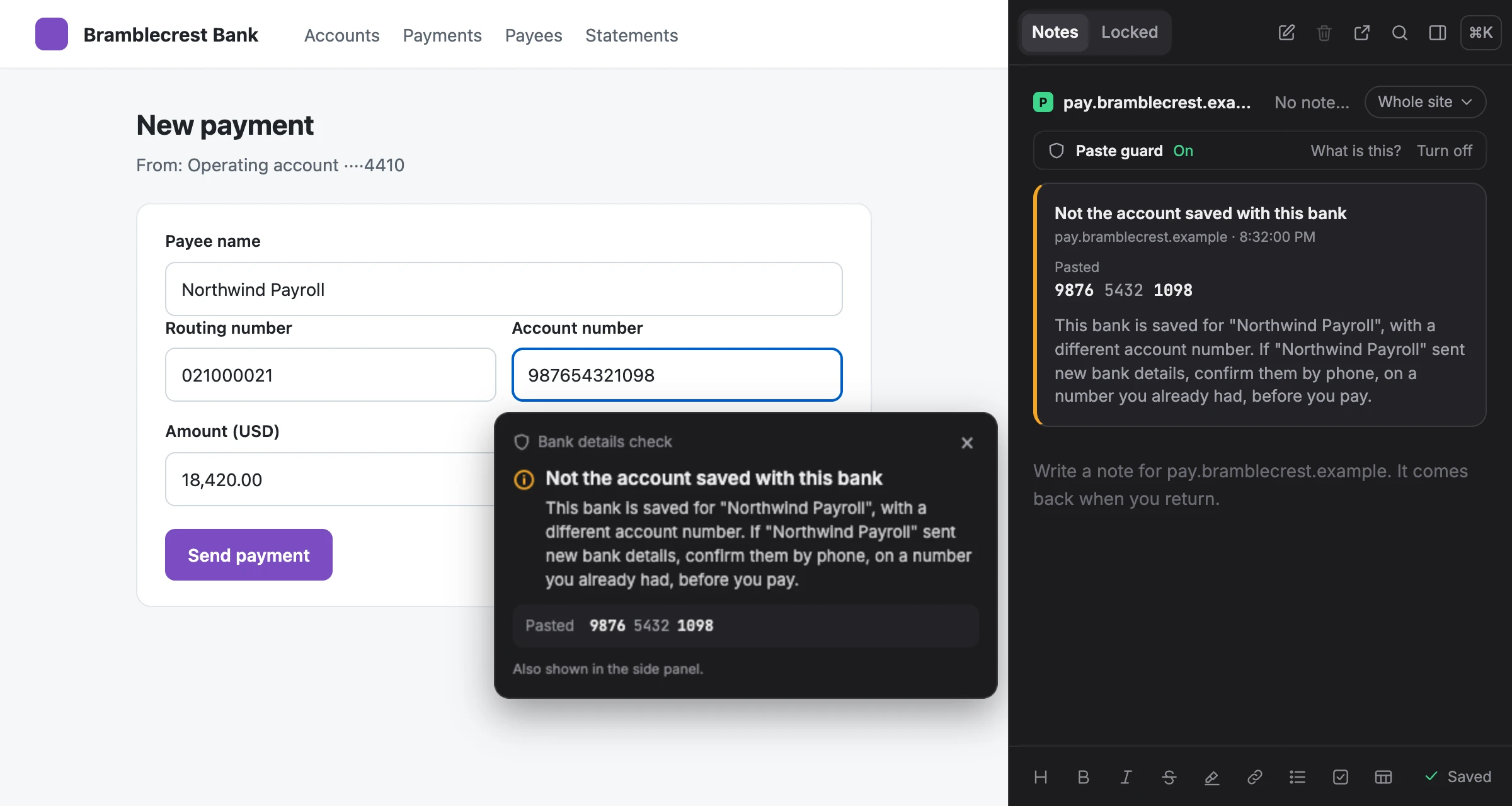Close the Bank details check popup
Viewport: 1512px width, 806px height.
tap(967, 443)
